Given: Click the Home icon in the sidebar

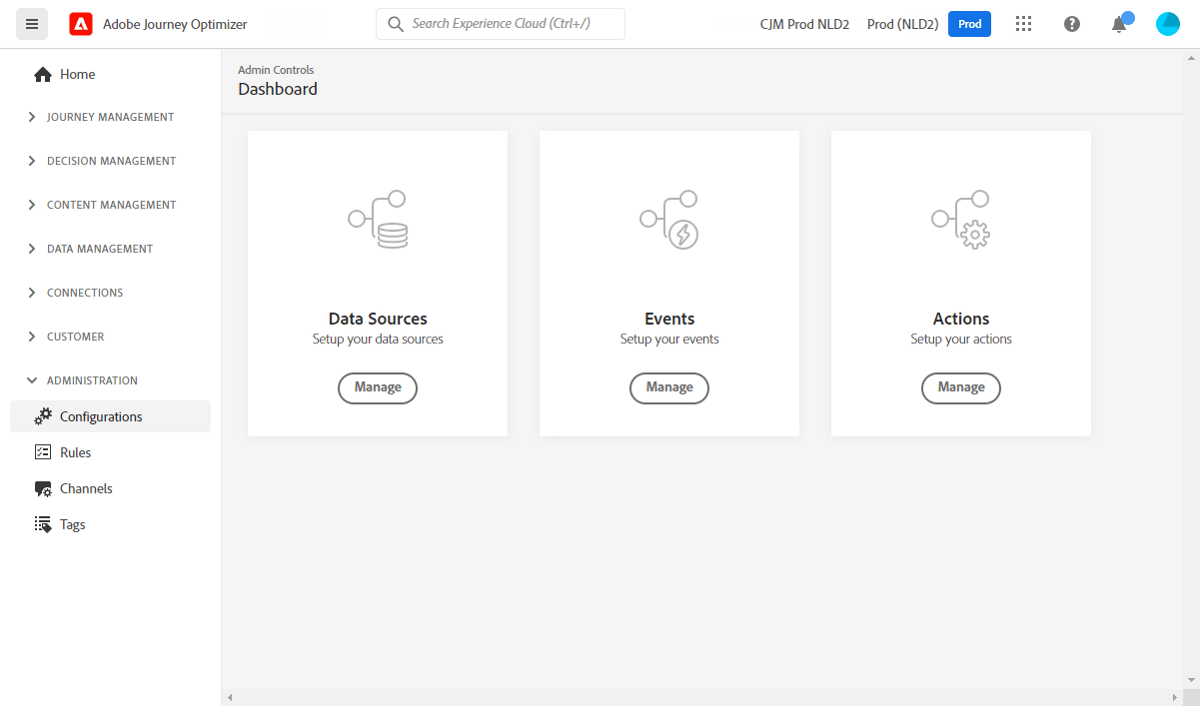Looking at the screenshot, I should coord(42,73).
